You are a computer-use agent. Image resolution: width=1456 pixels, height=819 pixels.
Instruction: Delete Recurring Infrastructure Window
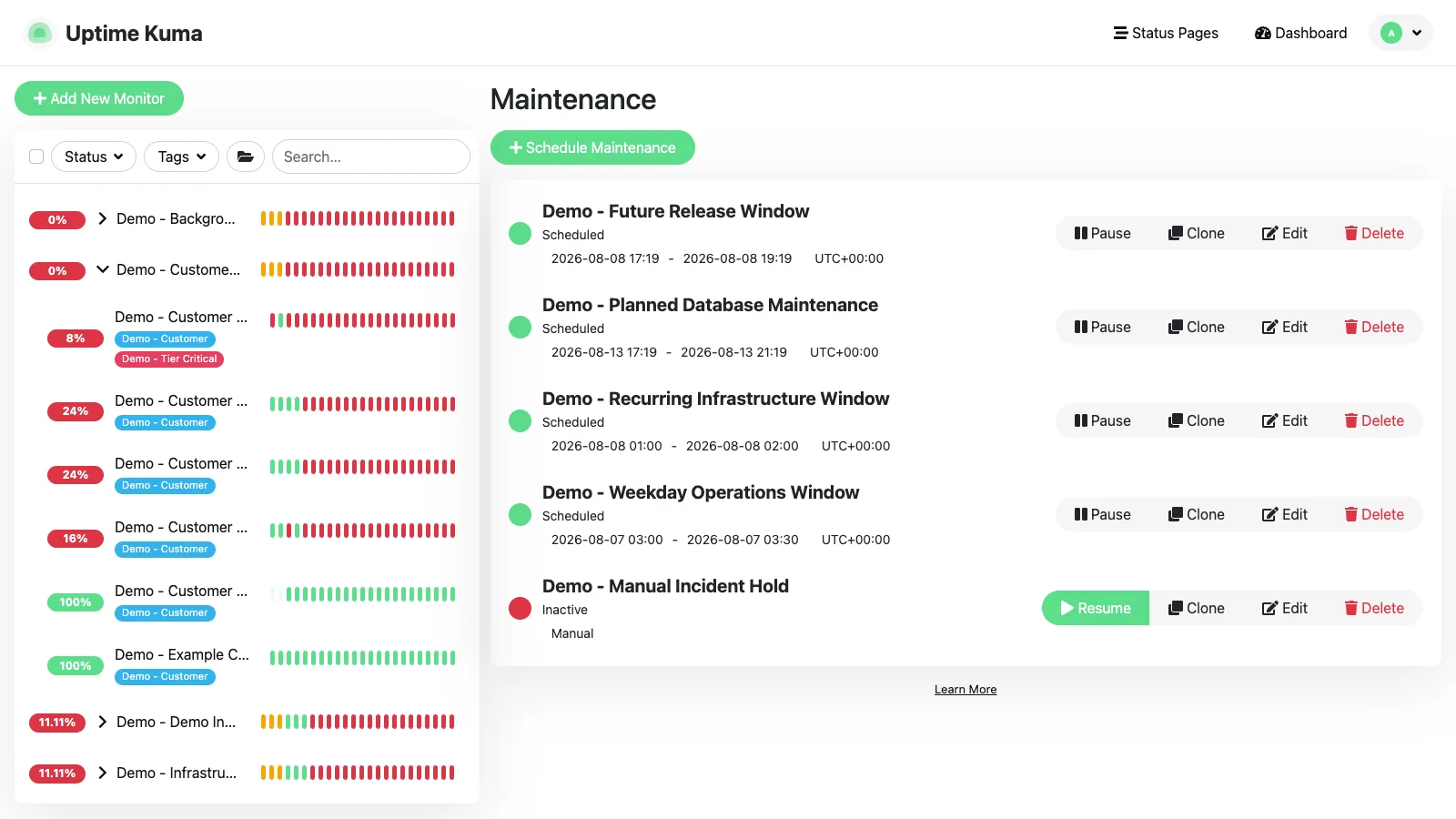tap(1374, 420)
